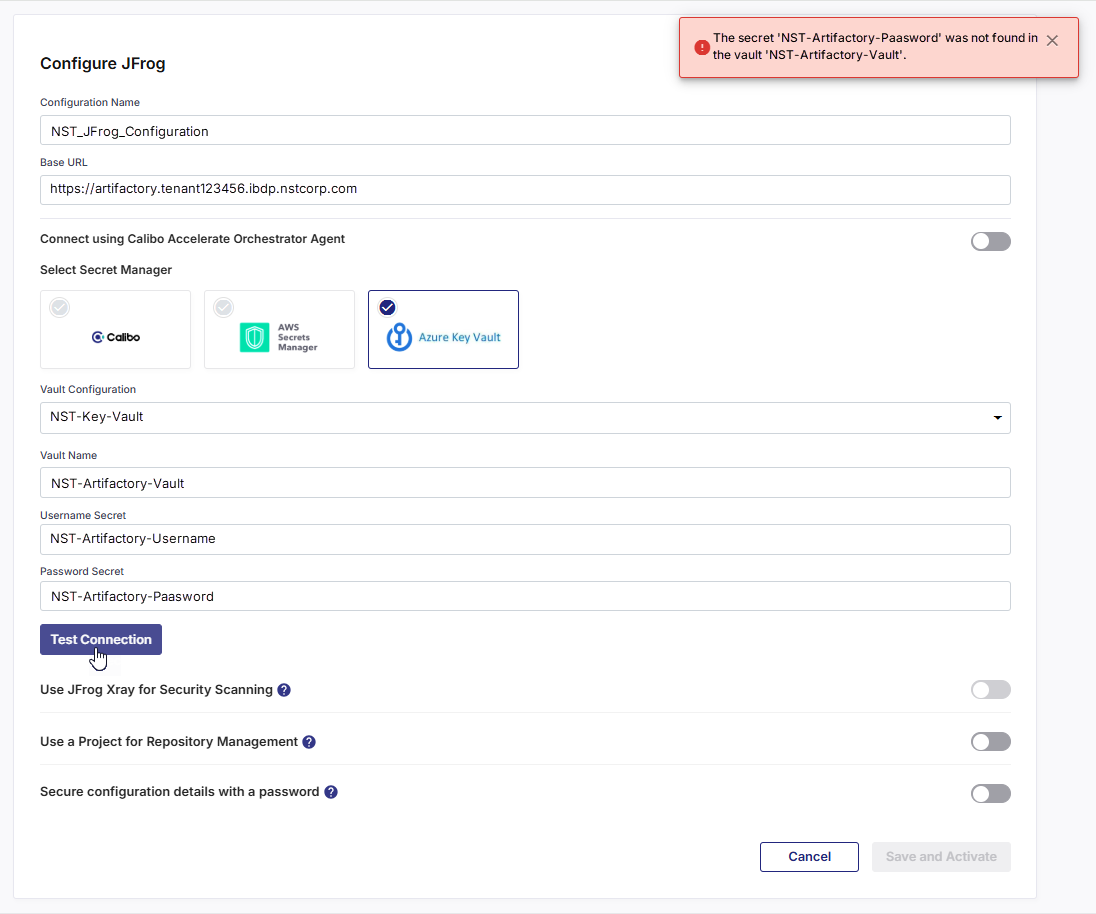Click the Repository Management question mark icon
The image size is (1096, 914).
coord(309,741)
